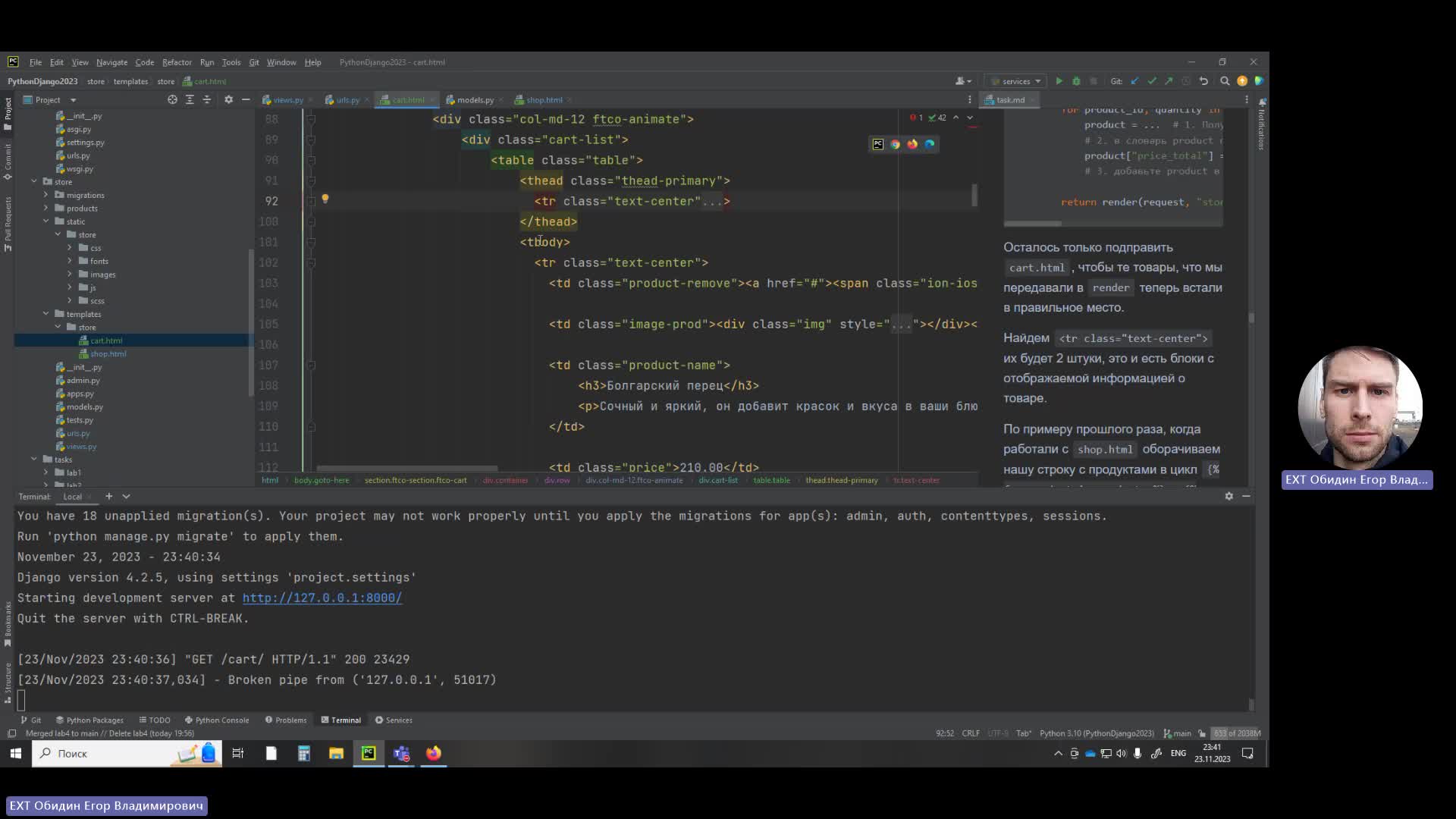Select opened file locate target icon
1456x819 pixels.
pyautogui.click(x=172, y=99)
